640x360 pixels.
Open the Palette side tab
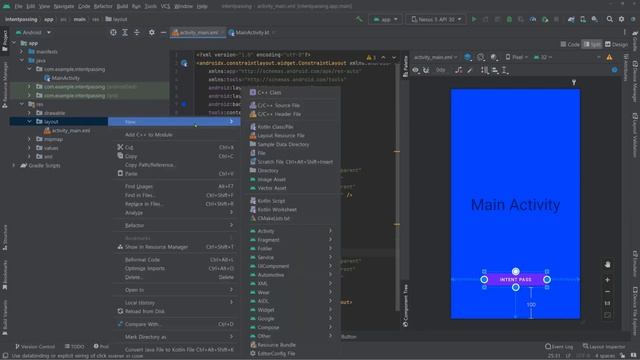pos(405,66)
